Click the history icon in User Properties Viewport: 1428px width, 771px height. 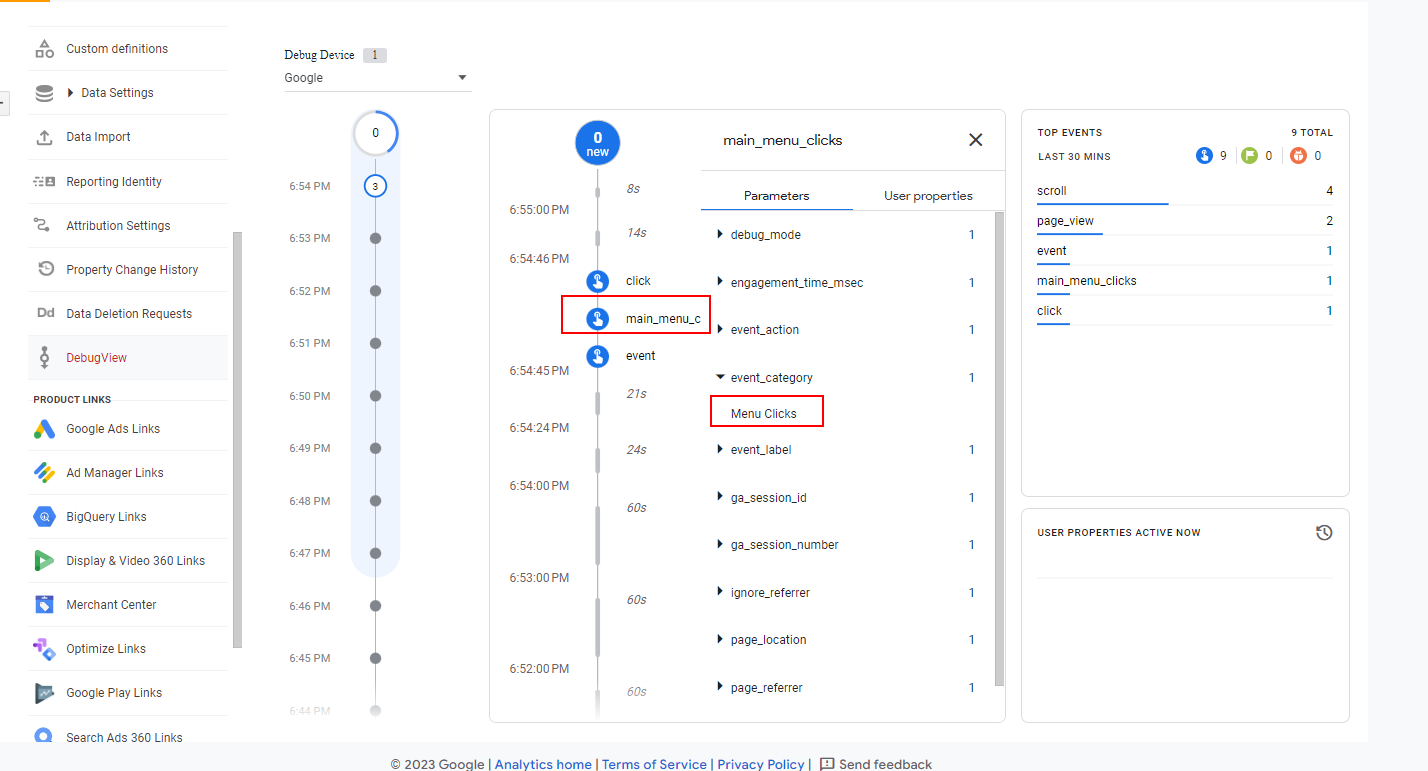point(1324,533)
